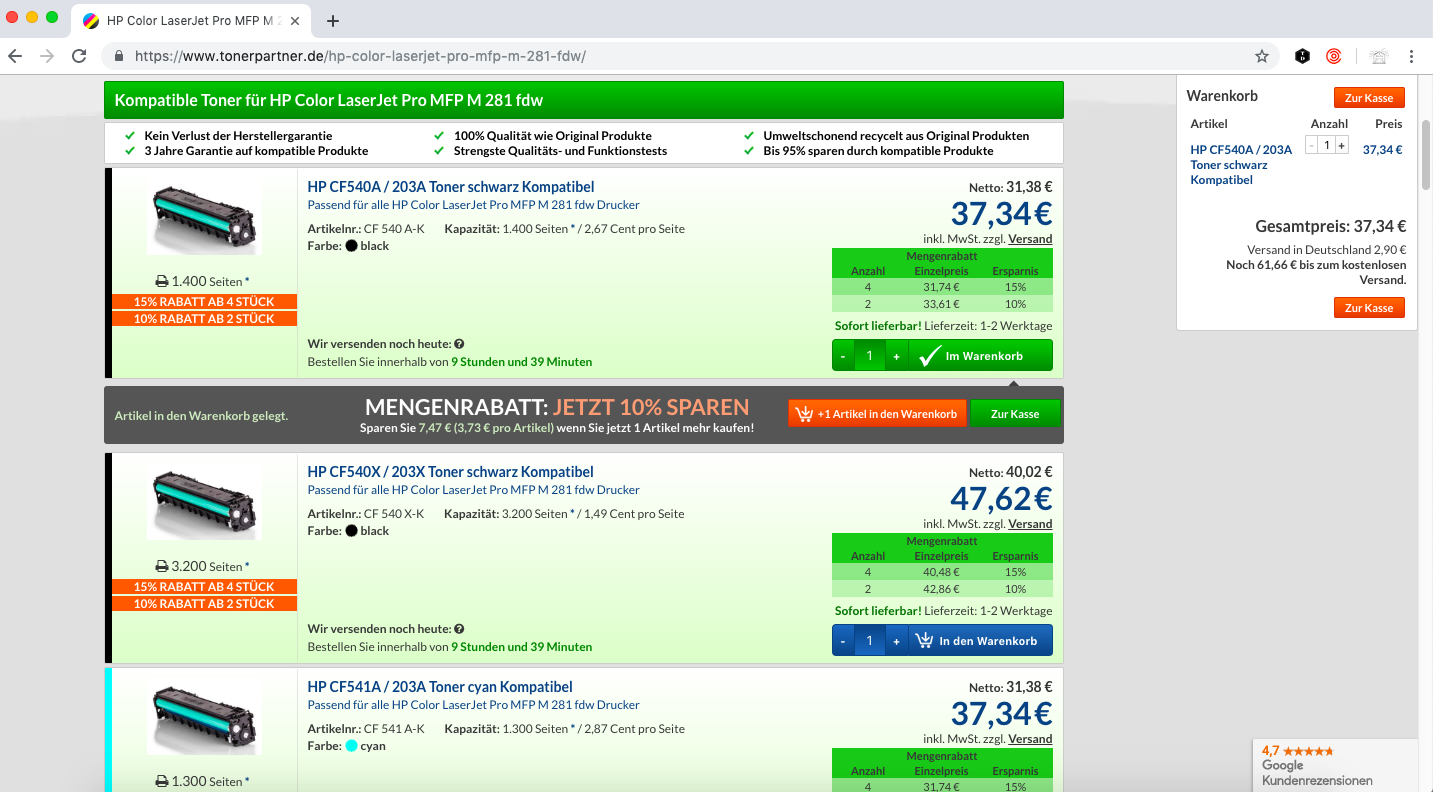The width and height of the screenshot is (1433, 792).
Task: Increase CF540X quantity with plus button
Action: [x=896, y=641]
